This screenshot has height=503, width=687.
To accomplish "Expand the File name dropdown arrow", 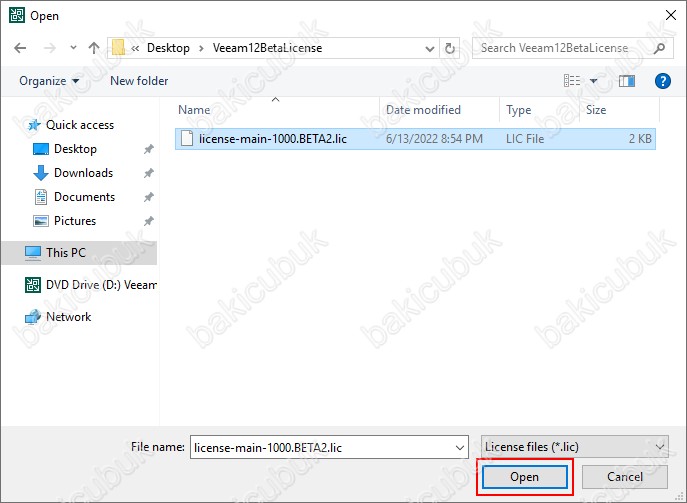I will point(460,447).
